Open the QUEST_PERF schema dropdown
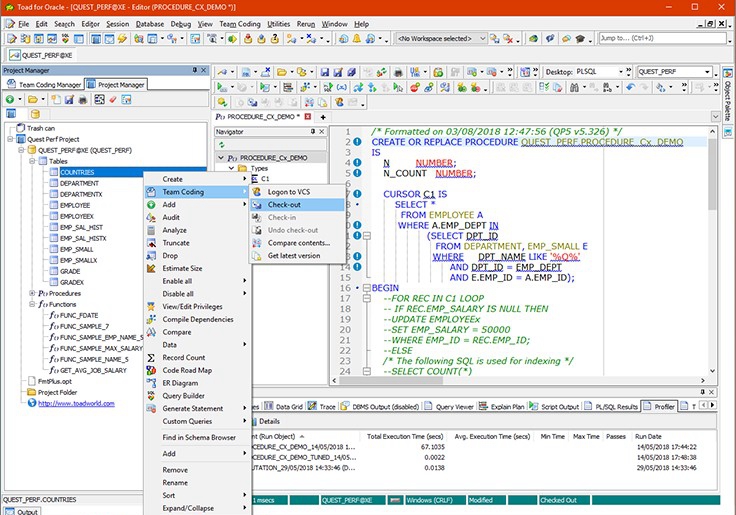The height and width of the screenshot is (515, 736). click(x=707, y=72)
